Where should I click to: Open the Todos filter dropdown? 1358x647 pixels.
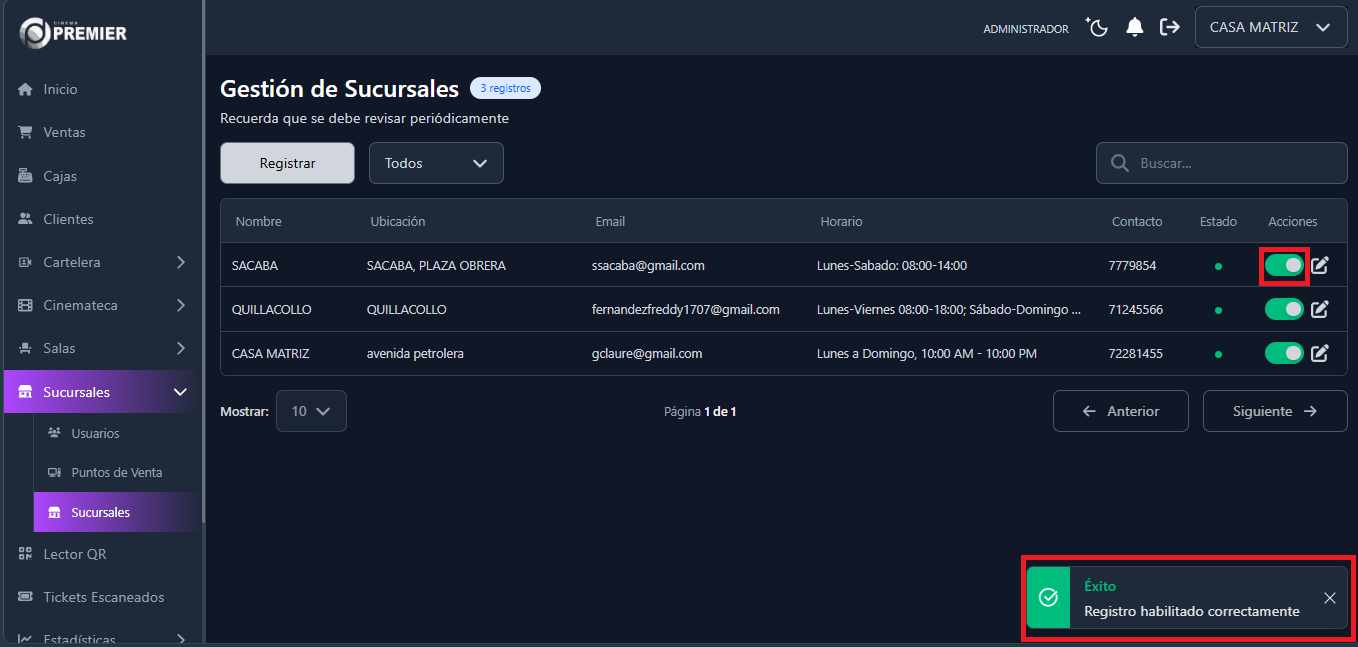pos(436,163)
